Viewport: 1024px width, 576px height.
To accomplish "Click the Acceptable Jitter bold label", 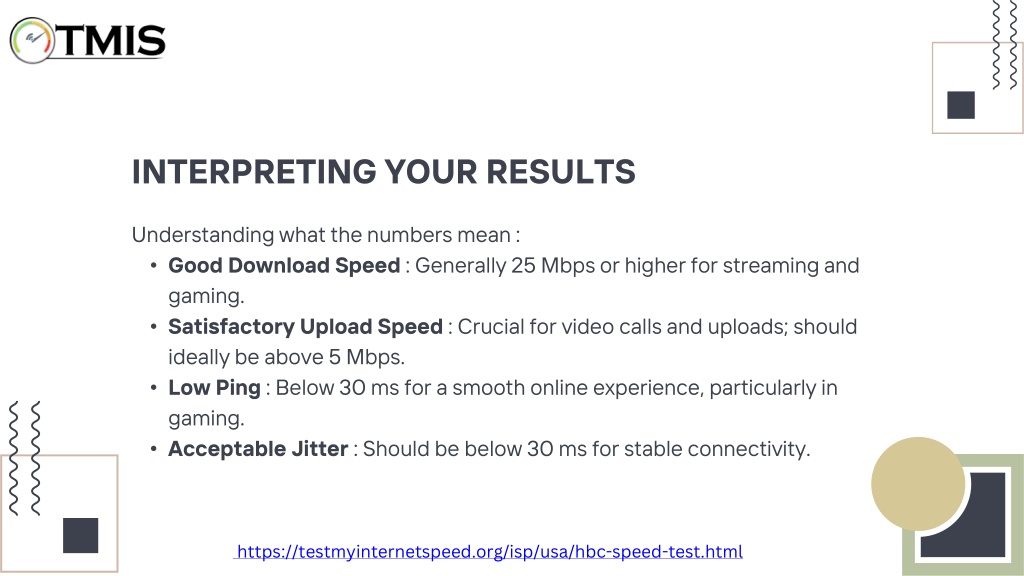I will click(x=258, y=449).
